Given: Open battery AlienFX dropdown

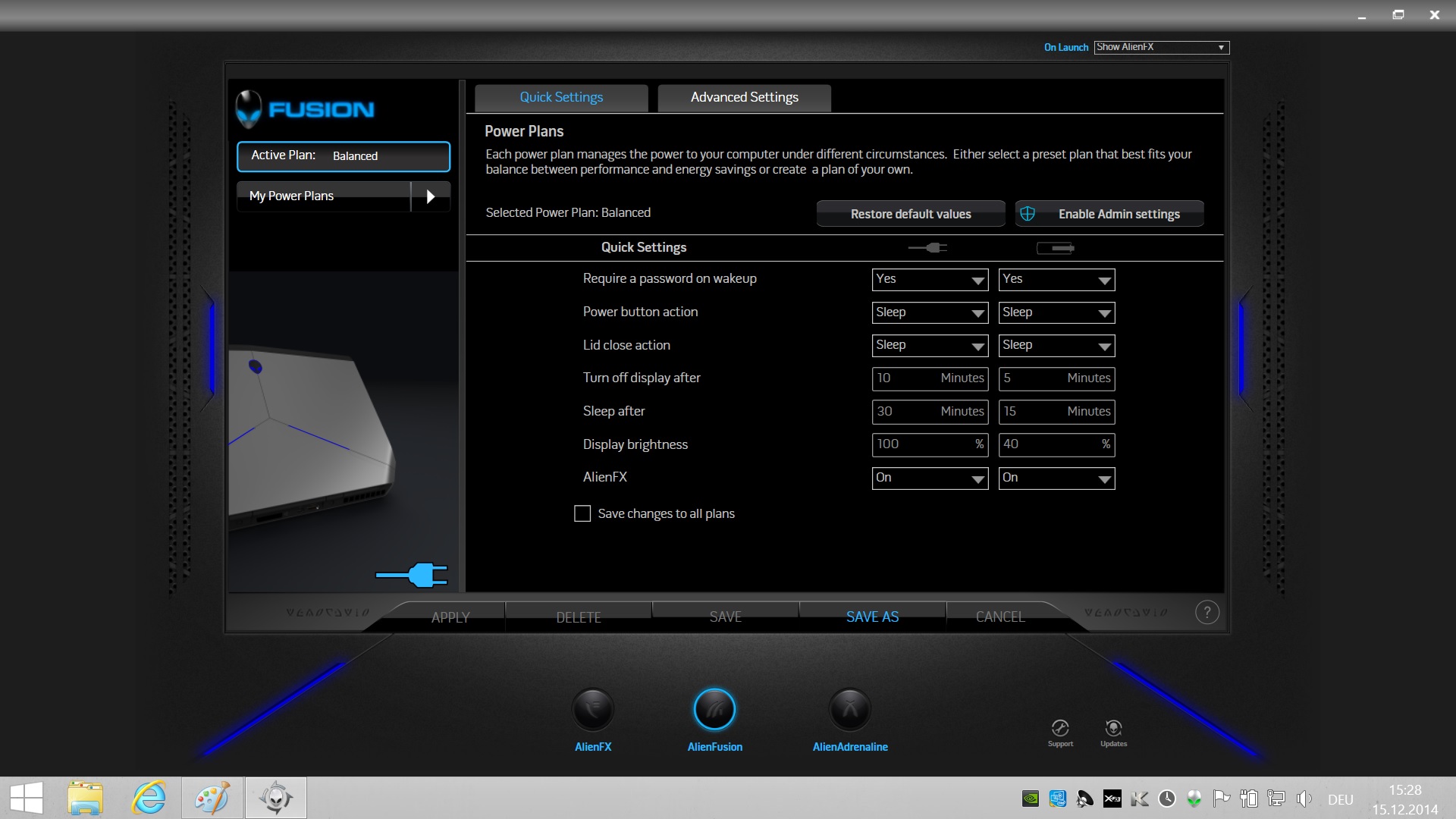Looking at the screenshot, I should pyautogui.click(x=1056, y=478).
